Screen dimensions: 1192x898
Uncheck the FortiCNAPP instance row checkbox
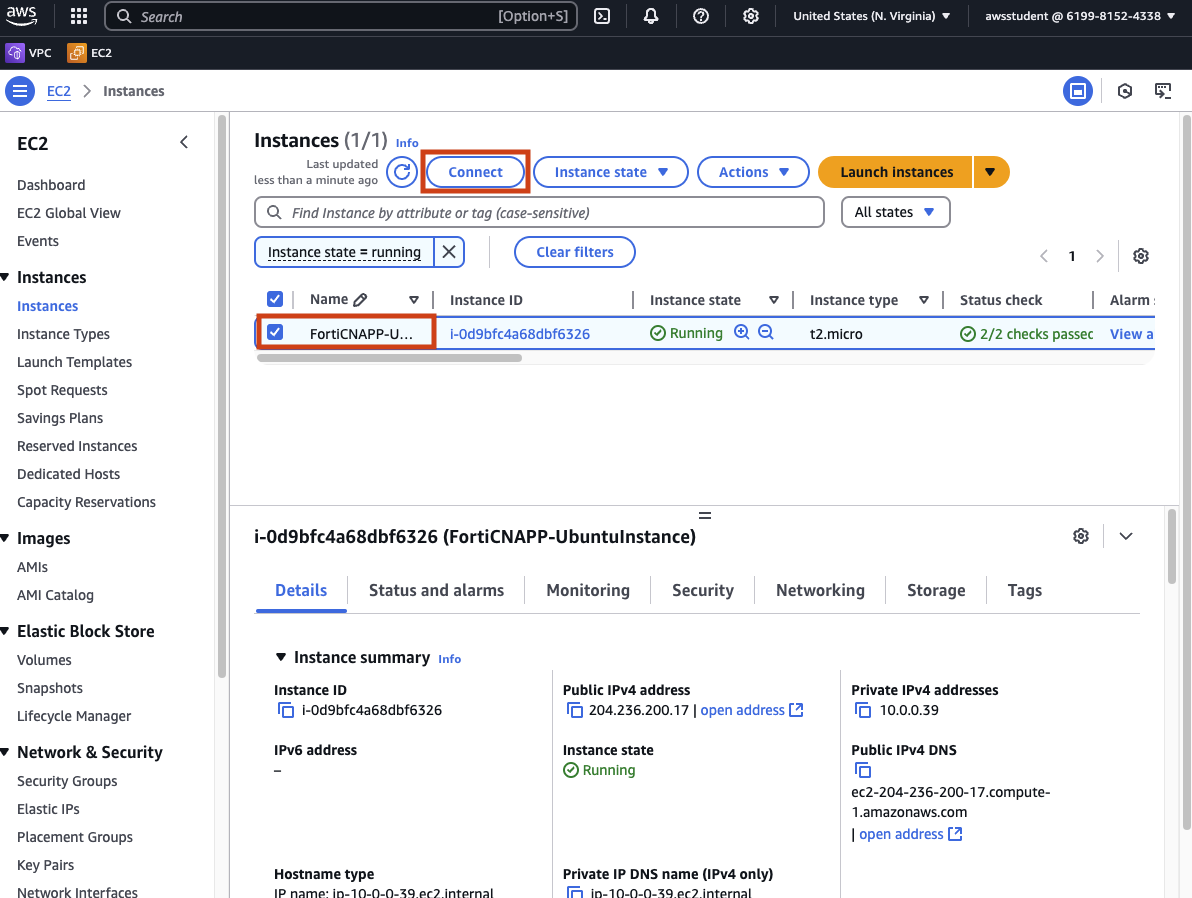(x=275, y=332)
